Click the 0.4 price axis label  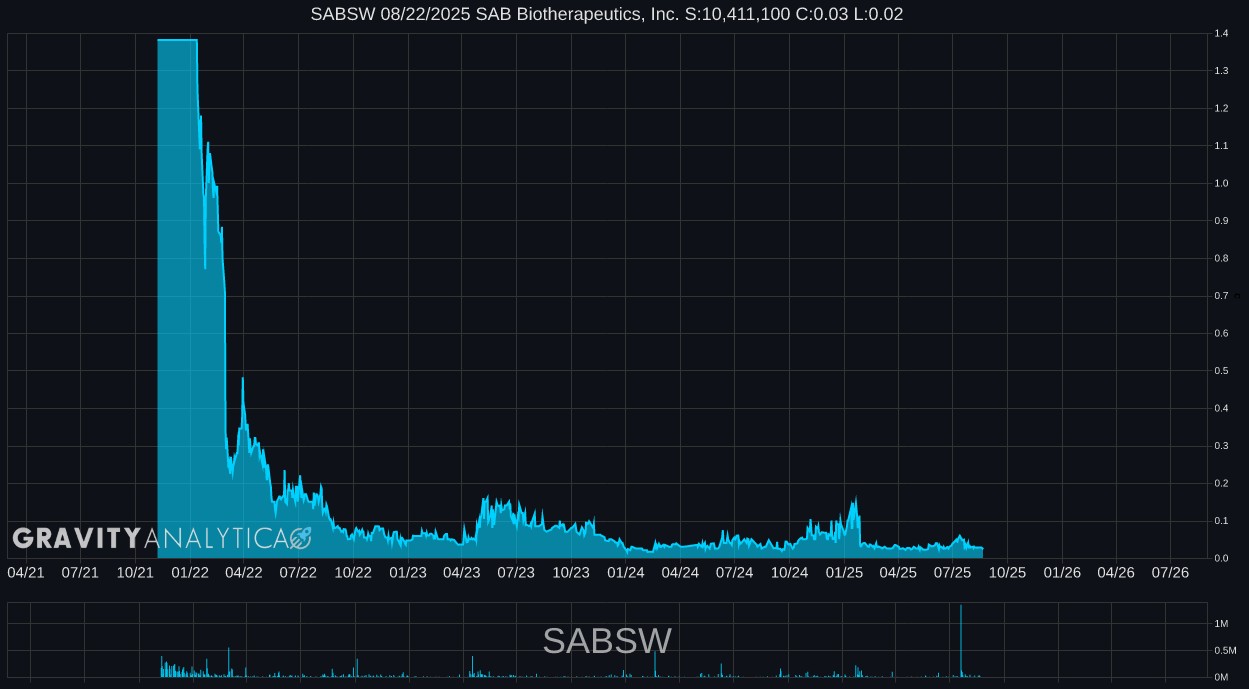click(1221, 408)
